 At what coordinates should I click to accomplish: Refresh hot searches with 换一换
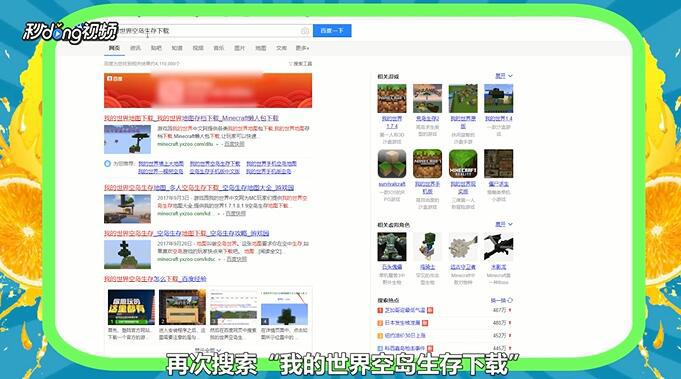pyautogui.click(x=502, y=300)
